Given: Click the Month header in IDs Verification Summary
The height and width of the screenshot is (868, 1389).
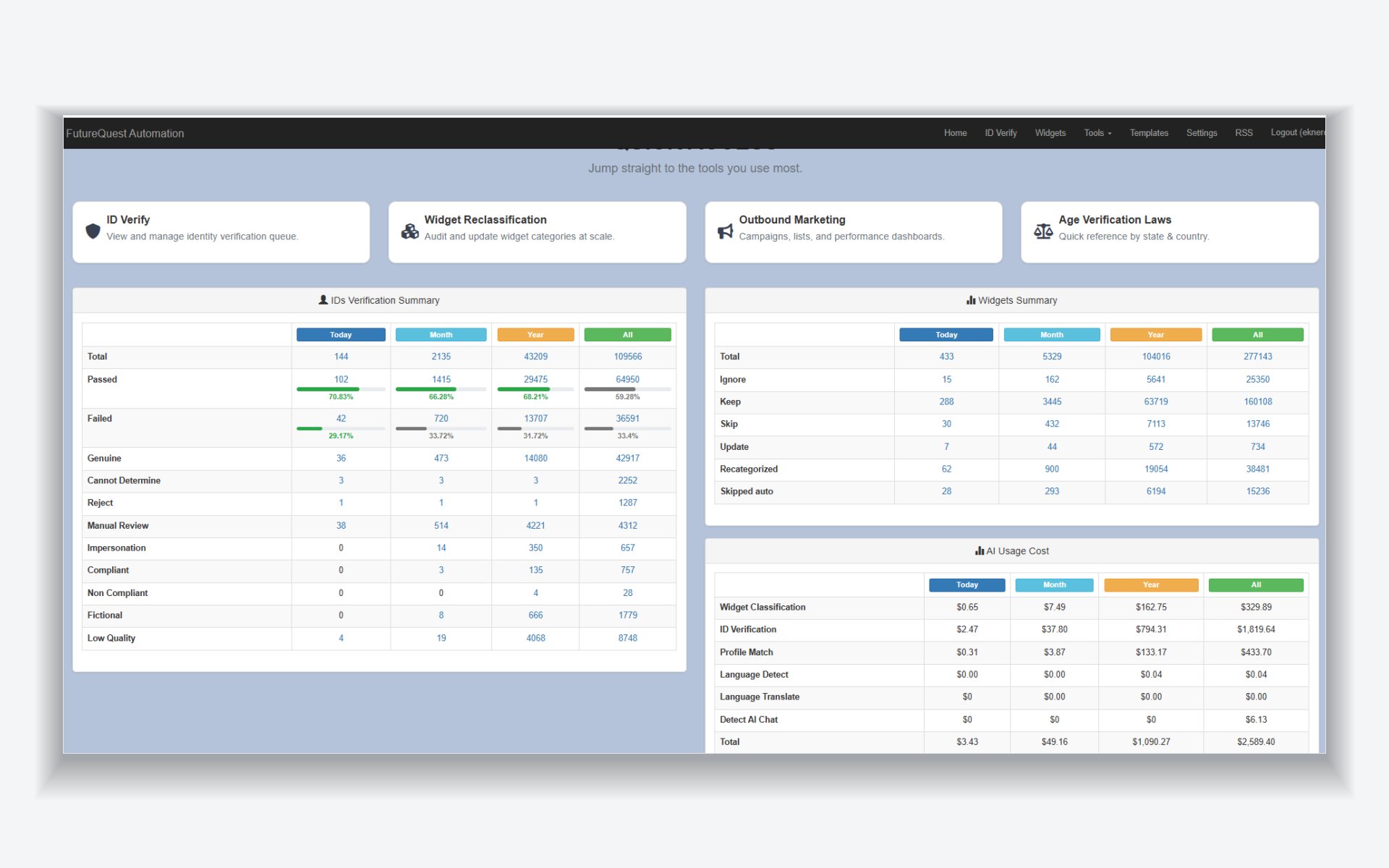Looking at the screenshot, I should [x=441, y=335].
